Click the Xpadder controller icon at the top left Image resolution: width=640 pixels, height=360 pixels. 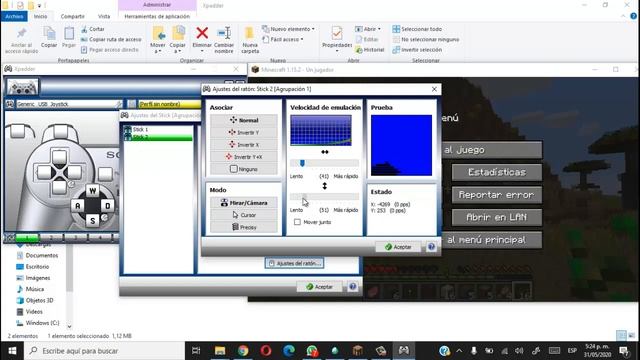tap(22, 87)
